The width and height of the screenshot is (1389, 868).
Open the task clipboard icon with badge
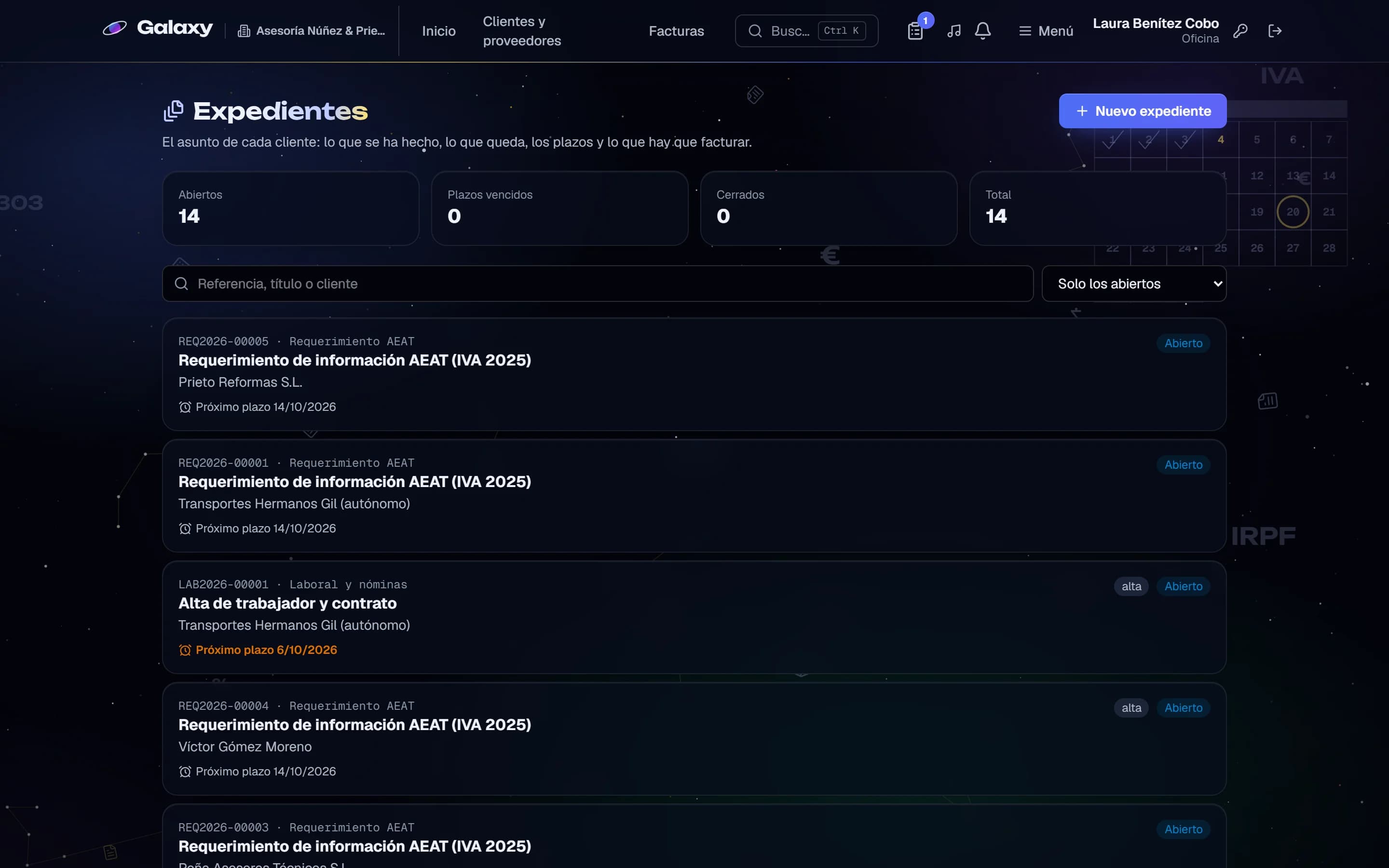(915, 31)
